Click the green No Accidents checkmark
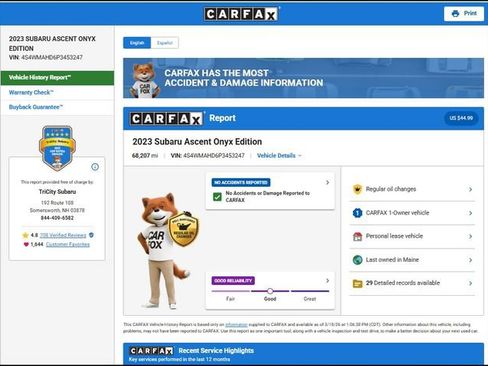The height and width of the screenshot is (366, 488). point(217,197)
